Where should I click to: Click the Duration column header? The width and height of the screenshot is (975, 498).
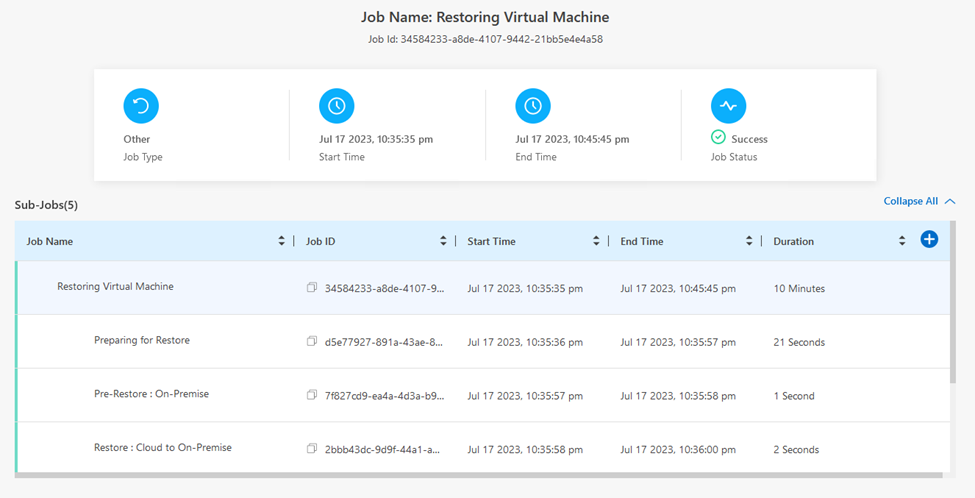coord(793,241)
